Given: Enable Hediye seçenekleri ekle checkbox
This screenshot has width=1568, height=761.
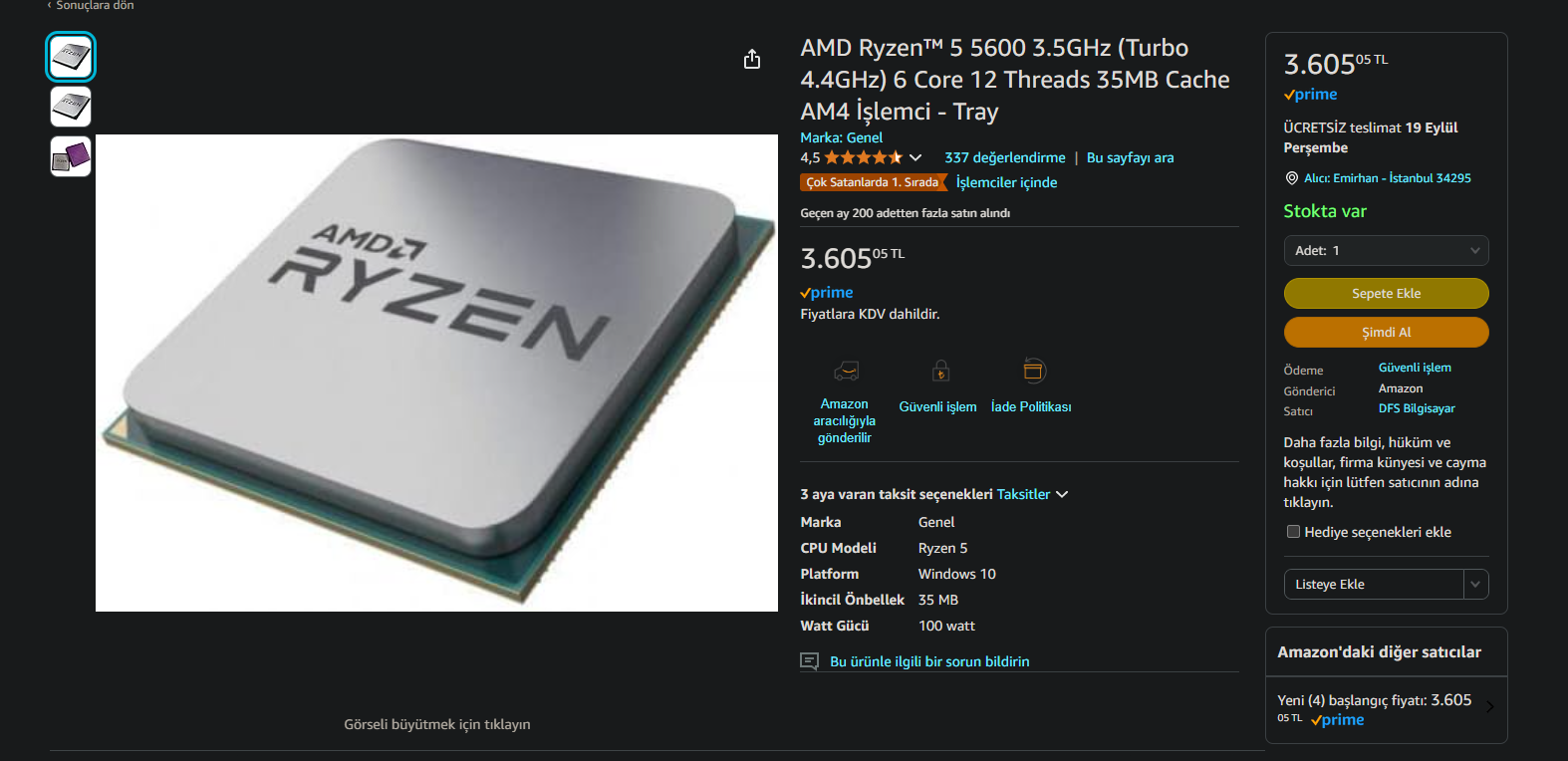Looking at the screenshot, I should coord(1293,532).
